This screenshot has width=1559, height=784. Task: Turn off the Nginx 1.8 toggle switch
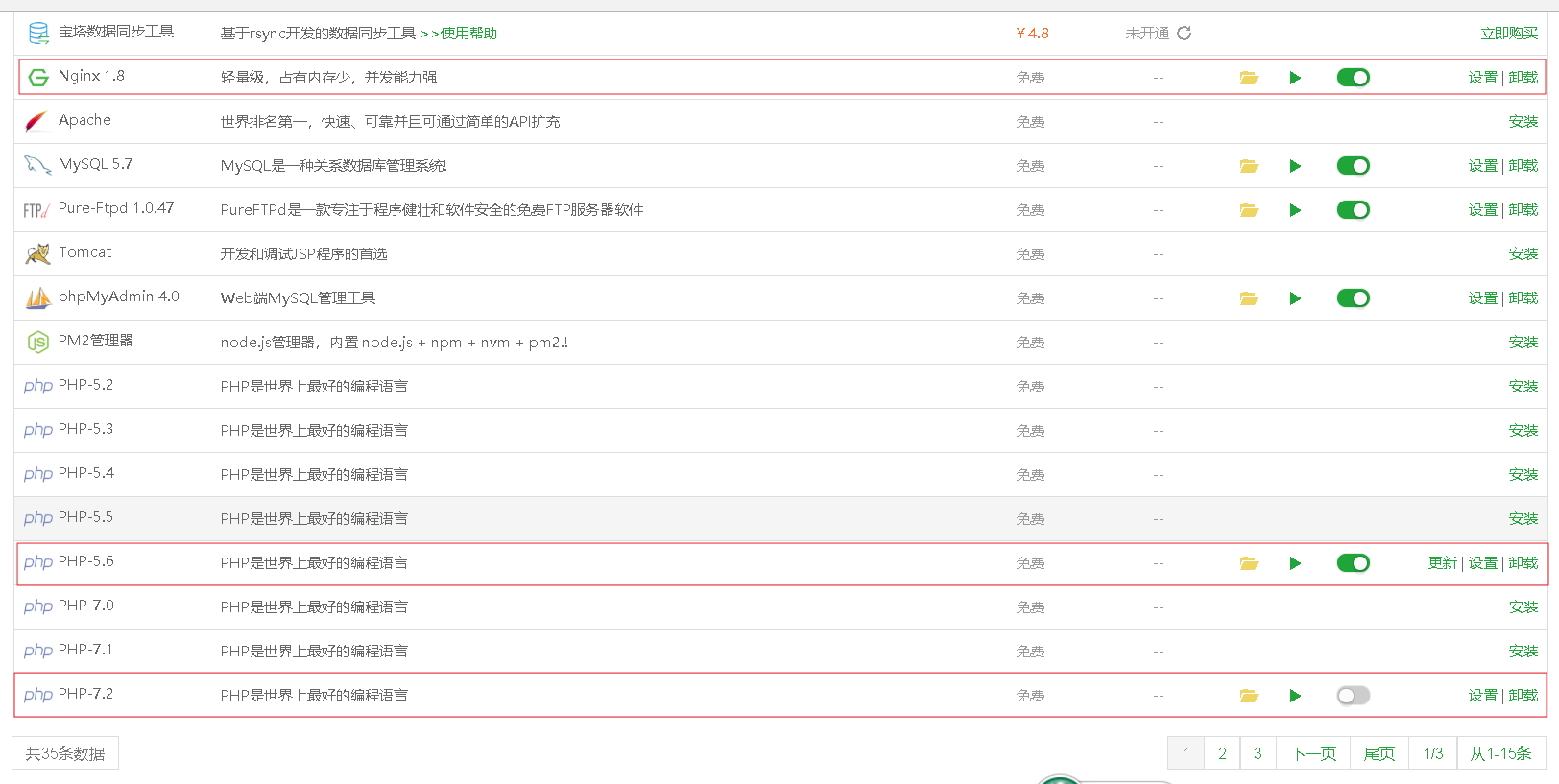click(x=1354, y=78)
